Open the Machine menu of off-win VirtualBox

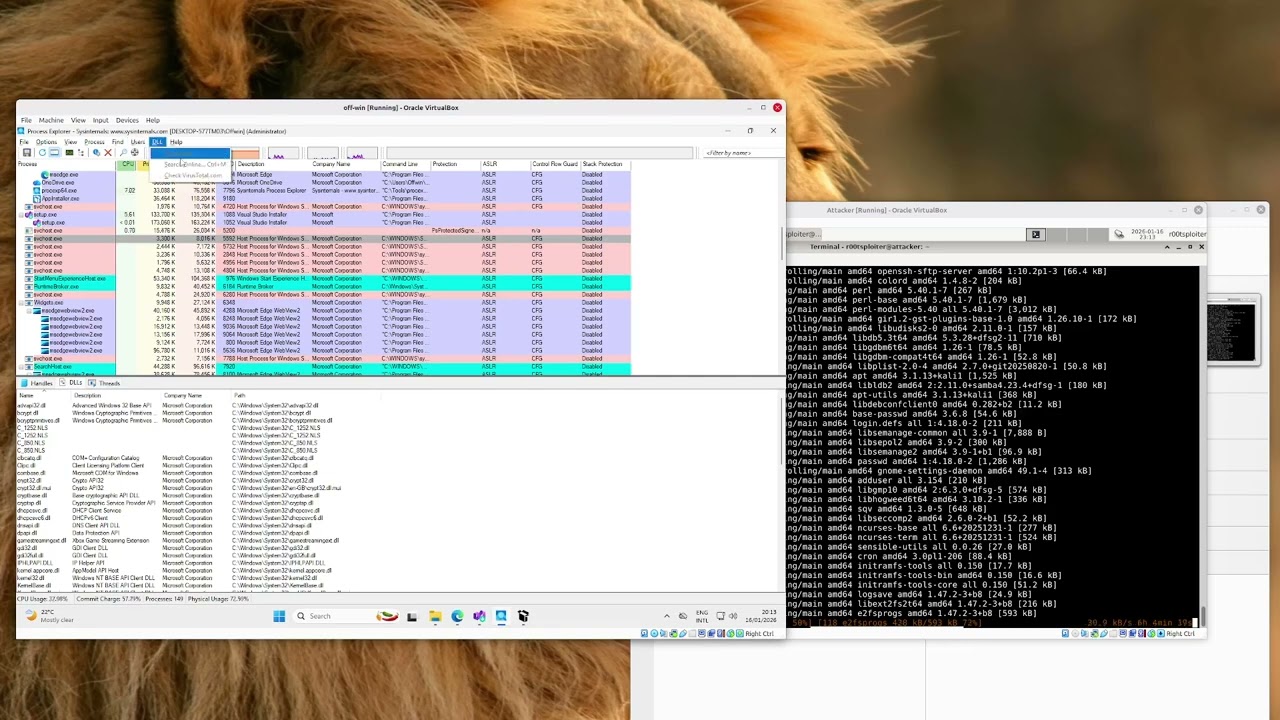(51, 120)
